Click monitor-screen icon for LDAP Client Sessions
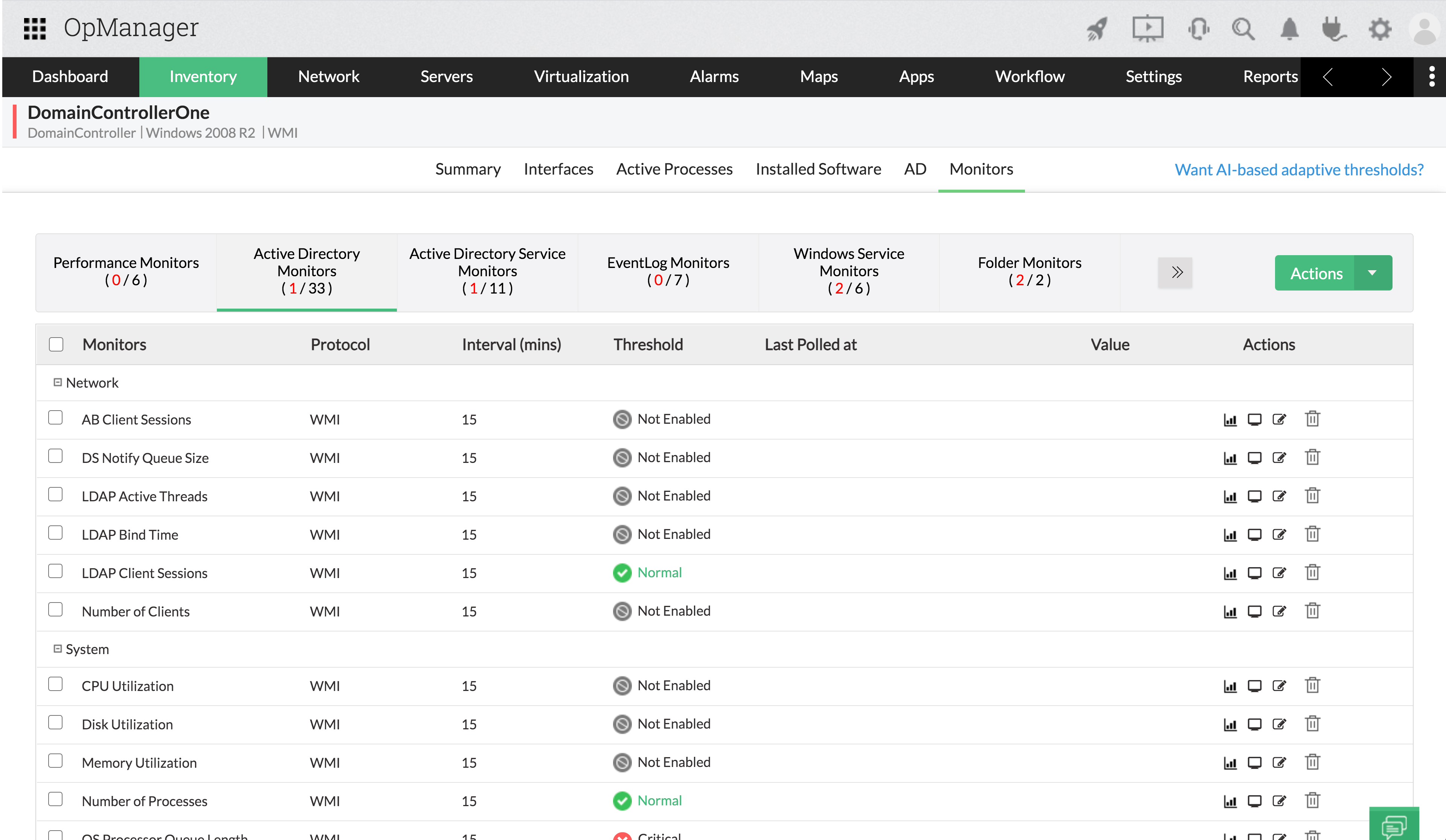The width and height of the screenshot is (1446, 840). (1254, 574)
